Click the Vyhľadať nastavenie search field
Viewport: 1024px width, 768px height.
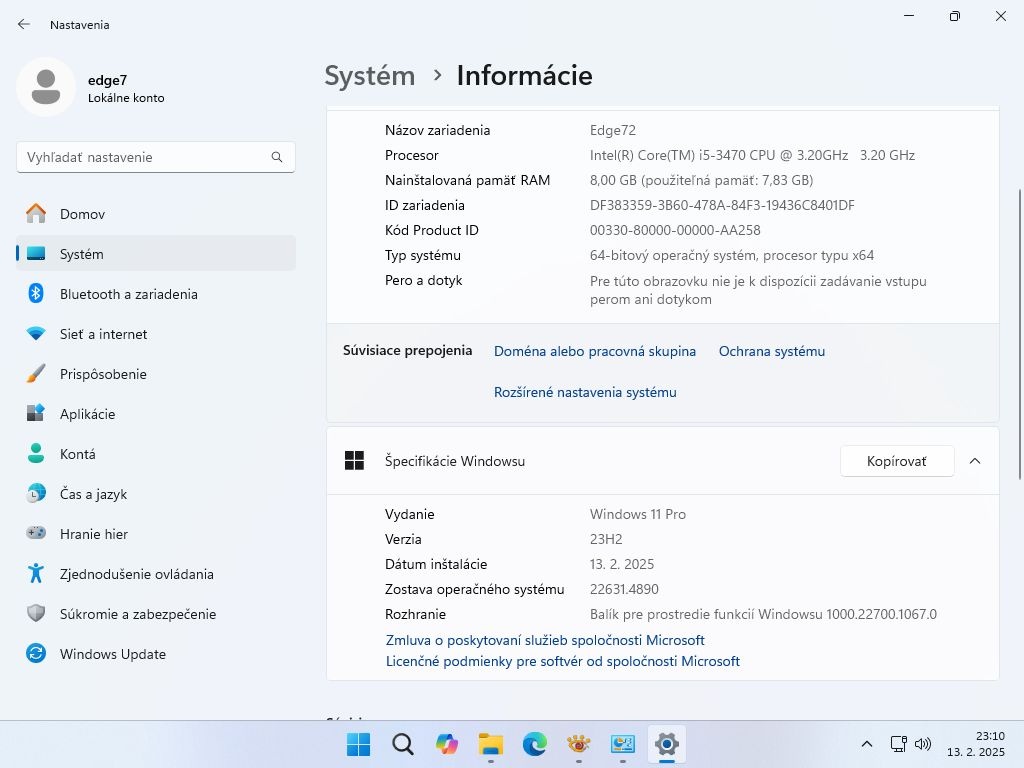tap(156, 157)
